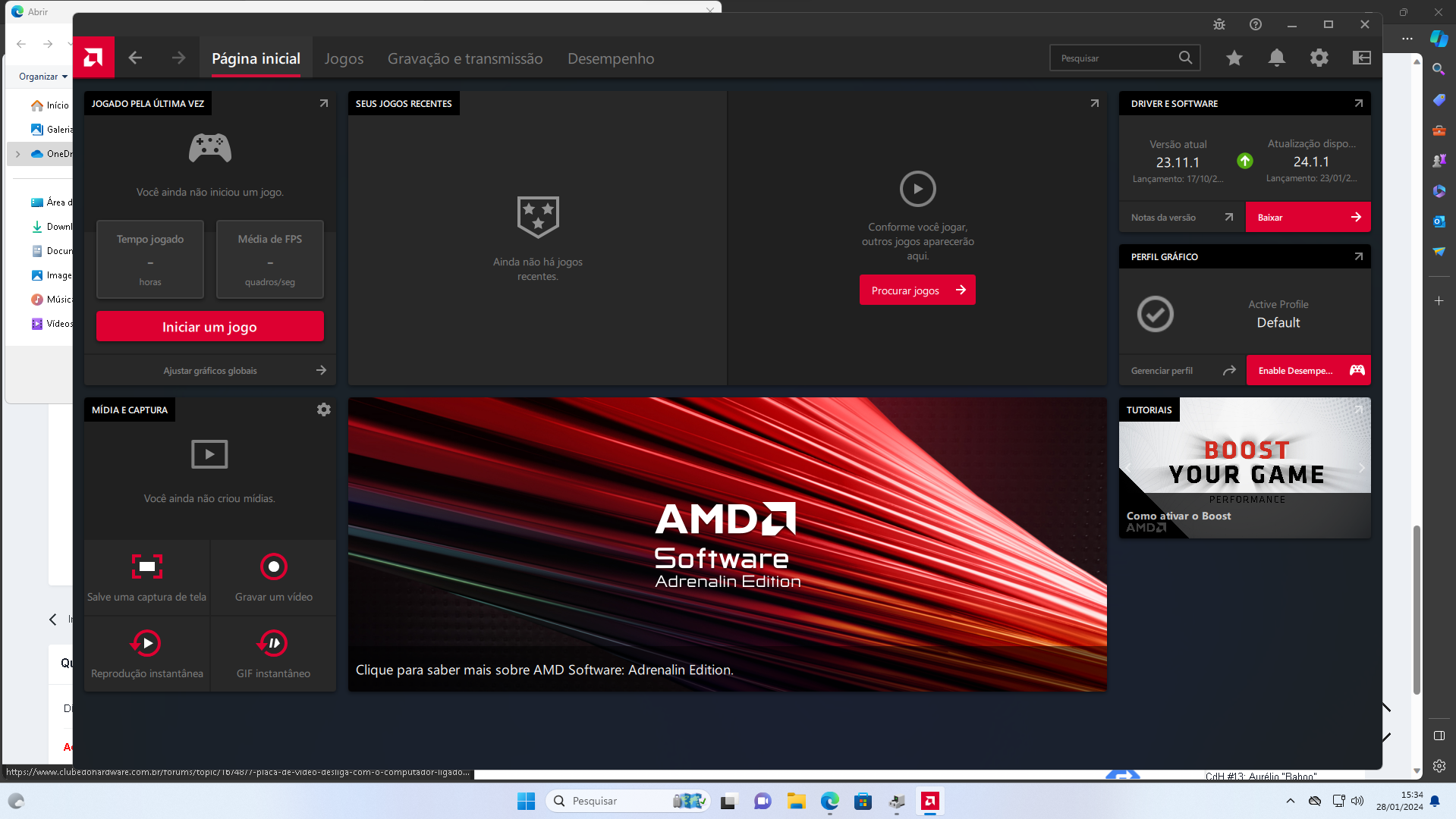Click the Tempo jogado stat tile
The height and width of the screenshot is (819, 1456).
pos(150,259)
